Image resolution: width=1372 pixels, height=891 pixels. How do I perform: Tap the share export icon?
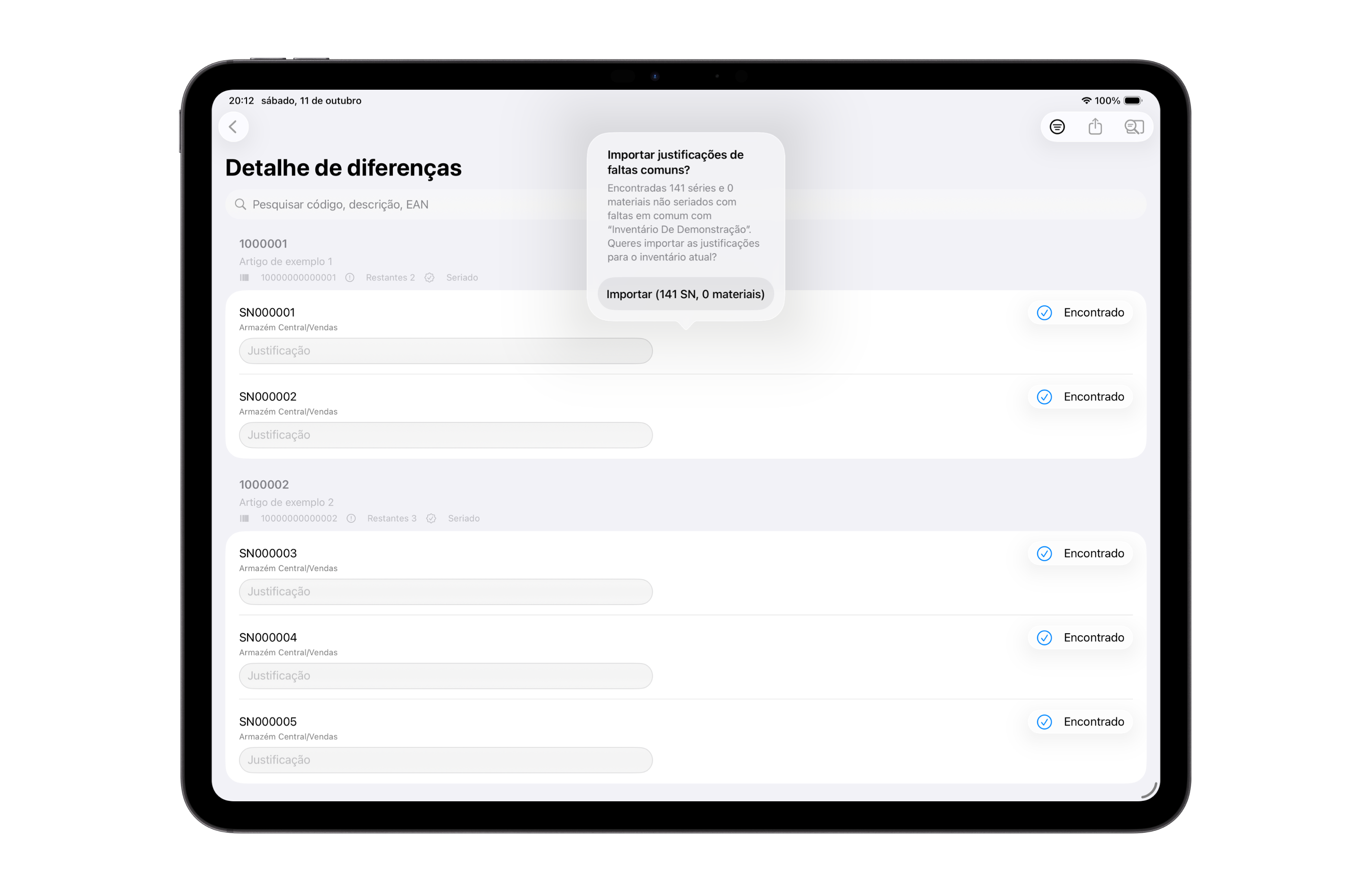click(x=1095, y=127)
